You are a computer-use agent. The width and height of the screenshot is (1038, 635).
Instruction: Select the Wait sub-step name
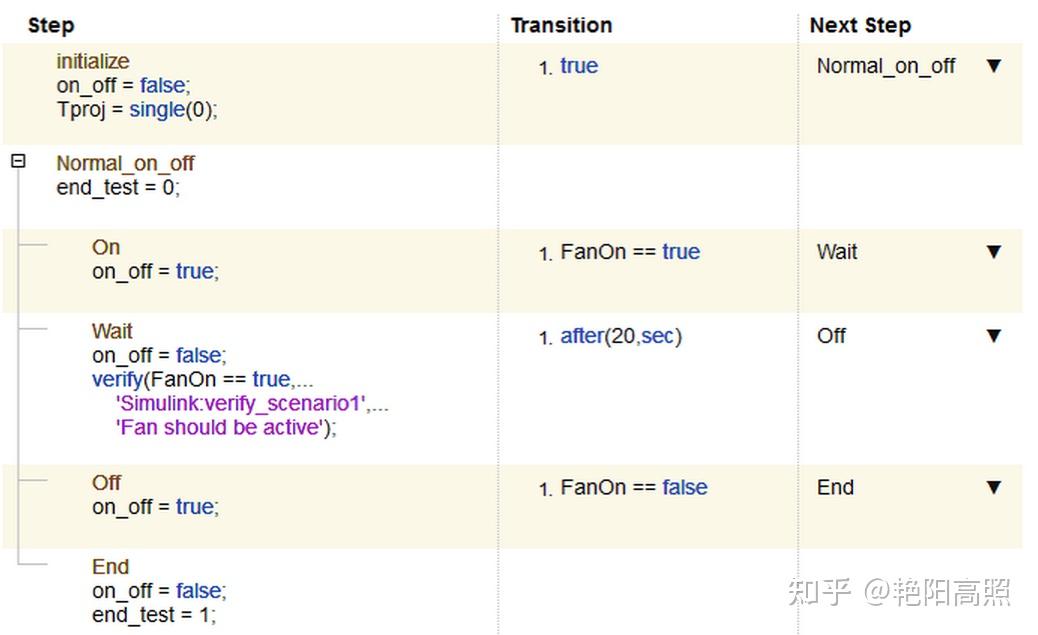(112, 331)
